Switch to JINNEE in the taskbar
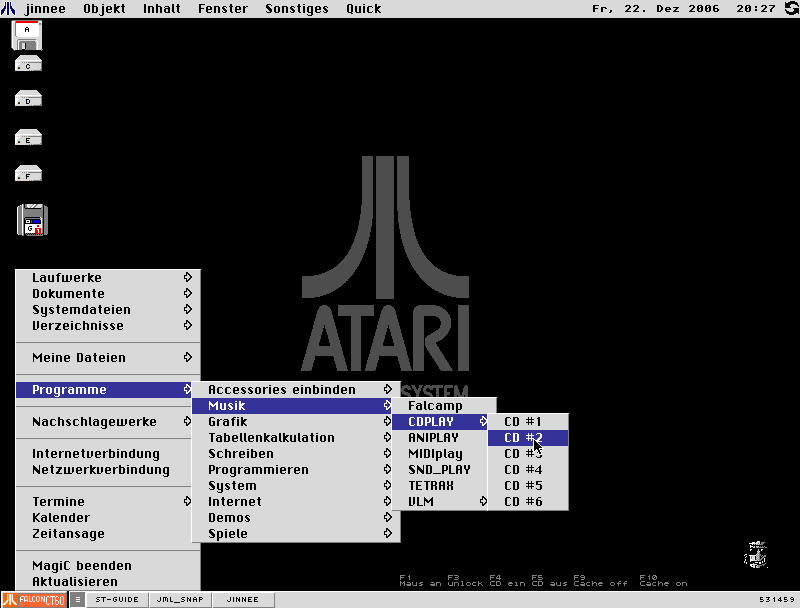 pos(243,600)
